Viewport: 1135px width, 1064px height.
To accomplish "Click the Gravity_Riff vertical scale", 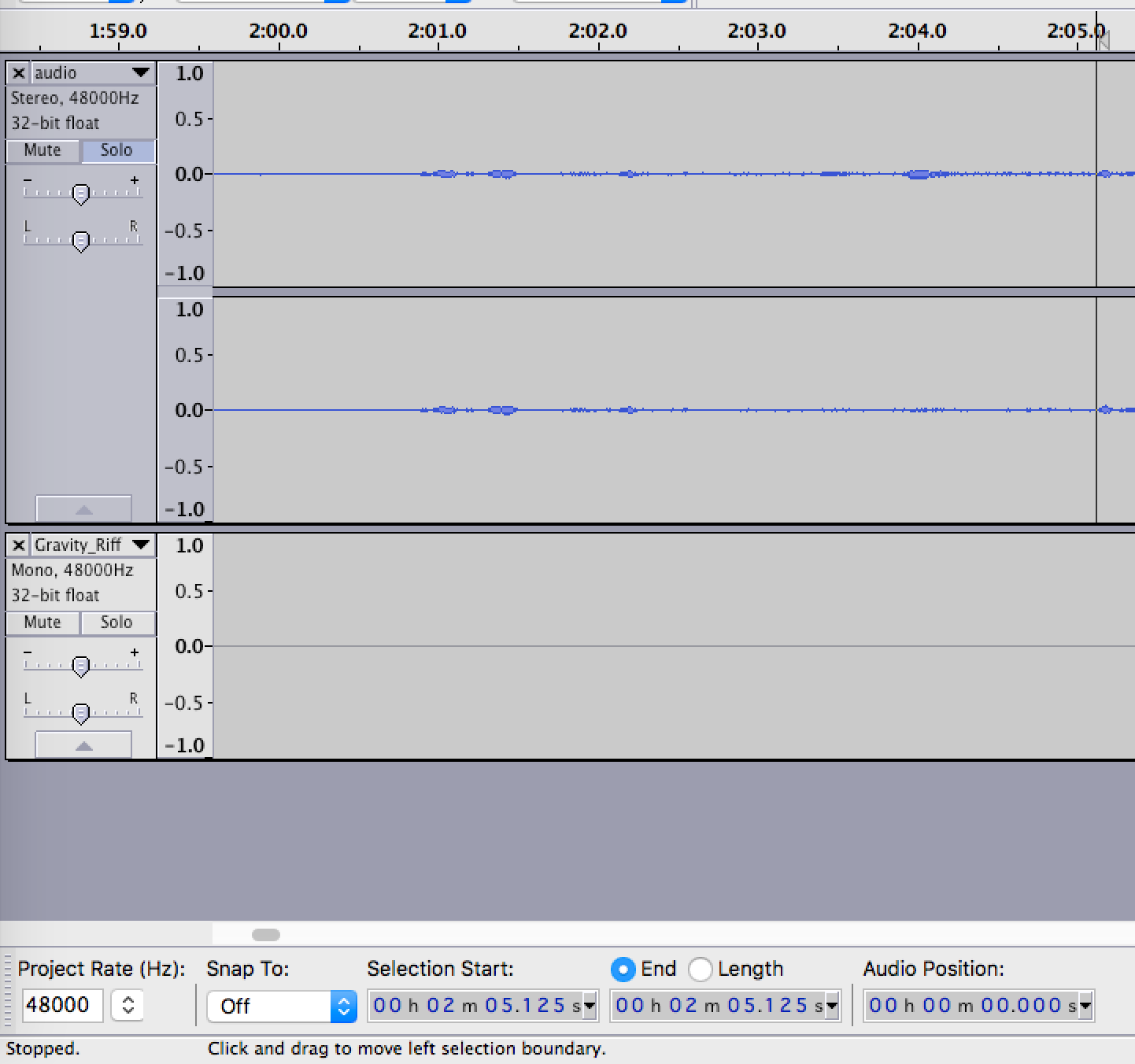I will 186,646.
